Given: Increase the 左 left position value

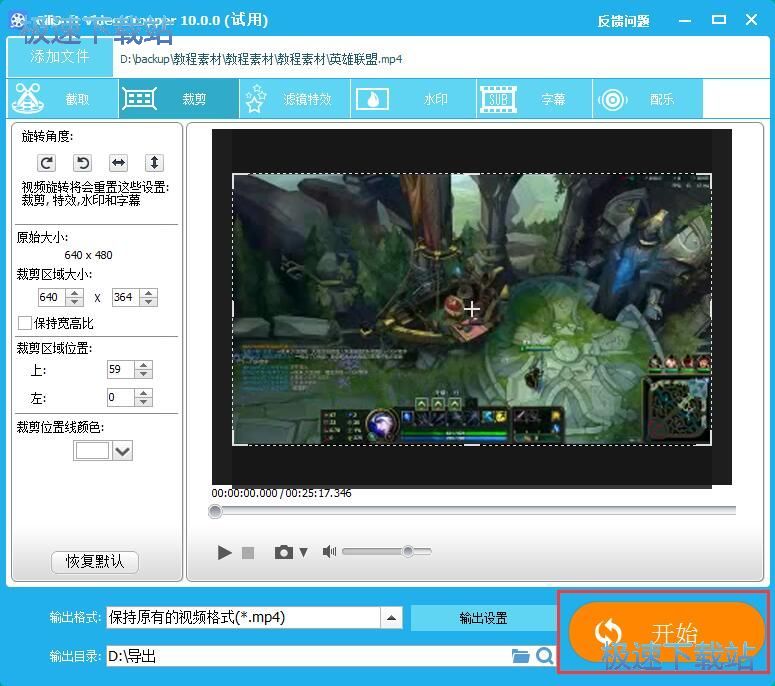Looking at the screenshot, I should coord(143,392).
